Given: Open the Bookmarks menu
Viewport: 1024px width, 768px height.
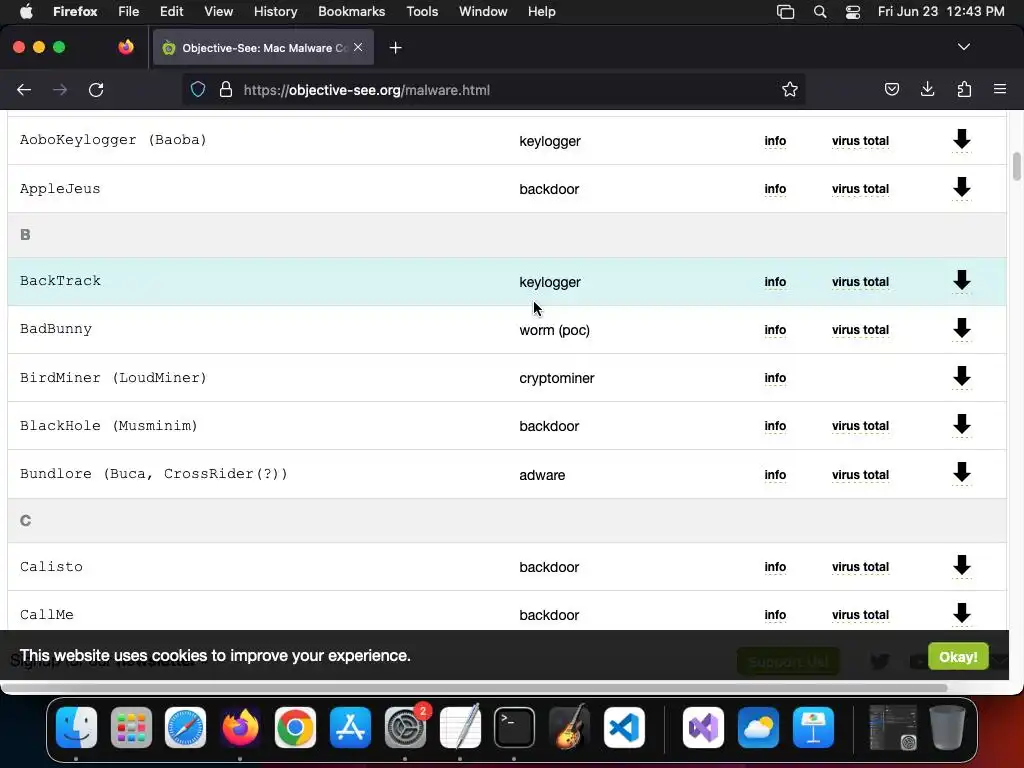Looking at the screenshot, I should [351, 12].
